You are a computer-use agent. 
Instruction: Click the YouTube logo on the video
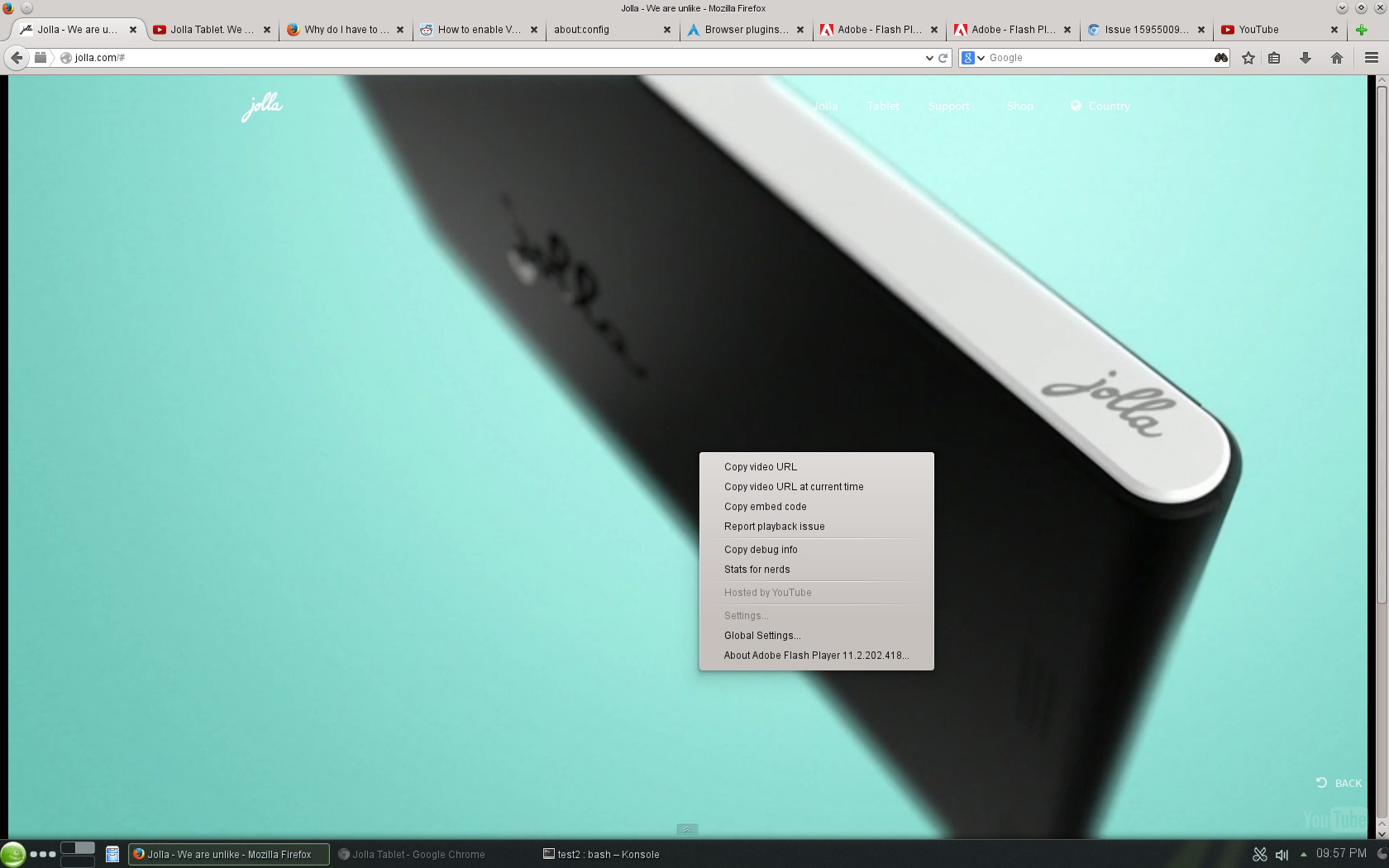coord(1335,819)
